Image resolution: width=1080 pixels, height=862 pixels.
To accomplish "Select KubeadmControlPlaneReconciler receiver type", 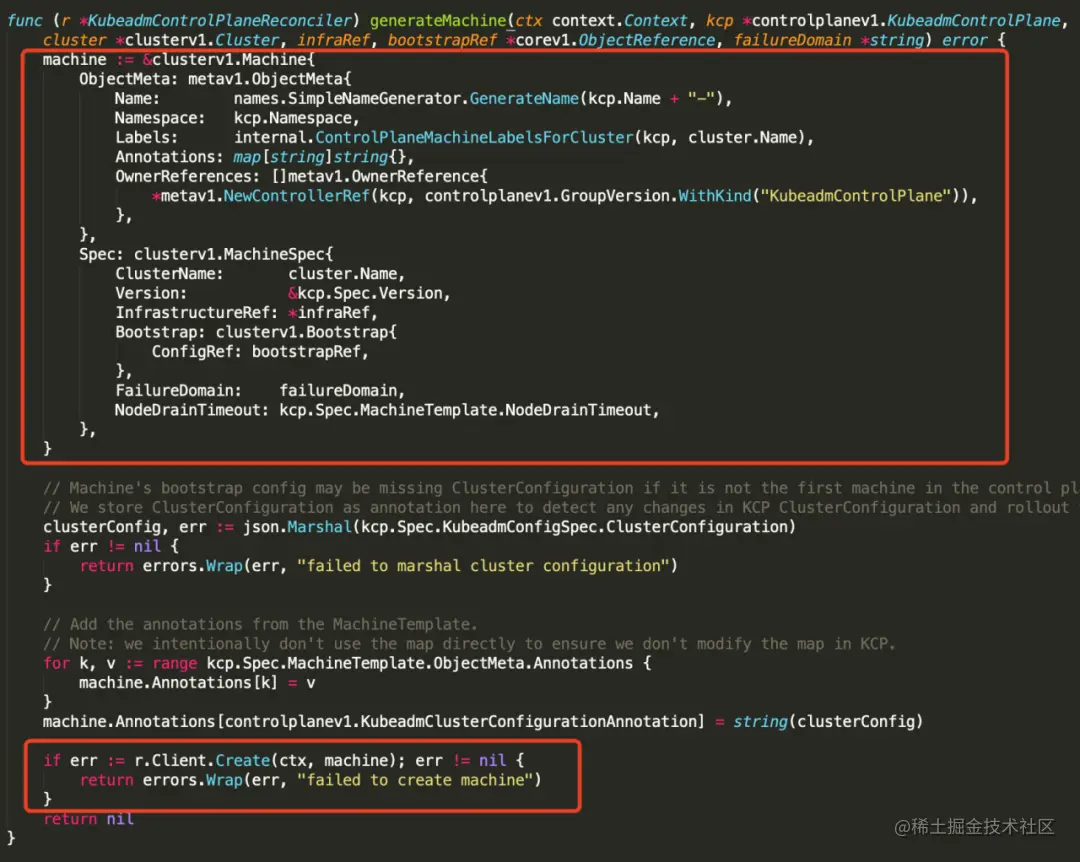I will [220, 21].
